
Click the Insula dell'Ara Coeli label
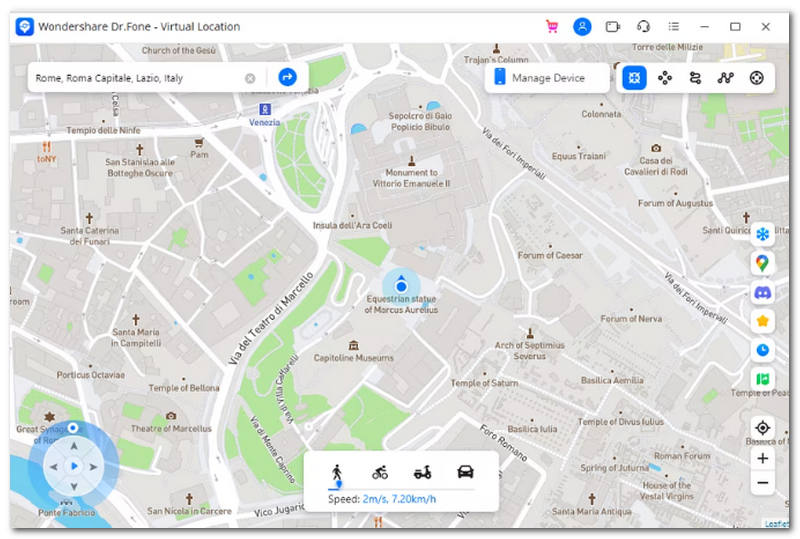pos(352,225)
